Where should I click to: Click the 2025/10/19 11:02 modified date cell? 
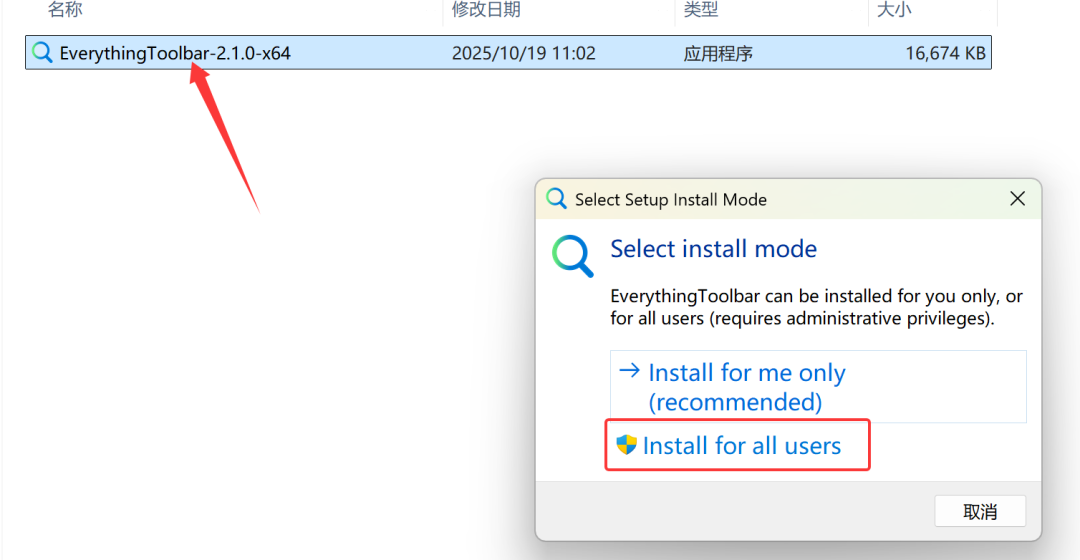point(523,53)
